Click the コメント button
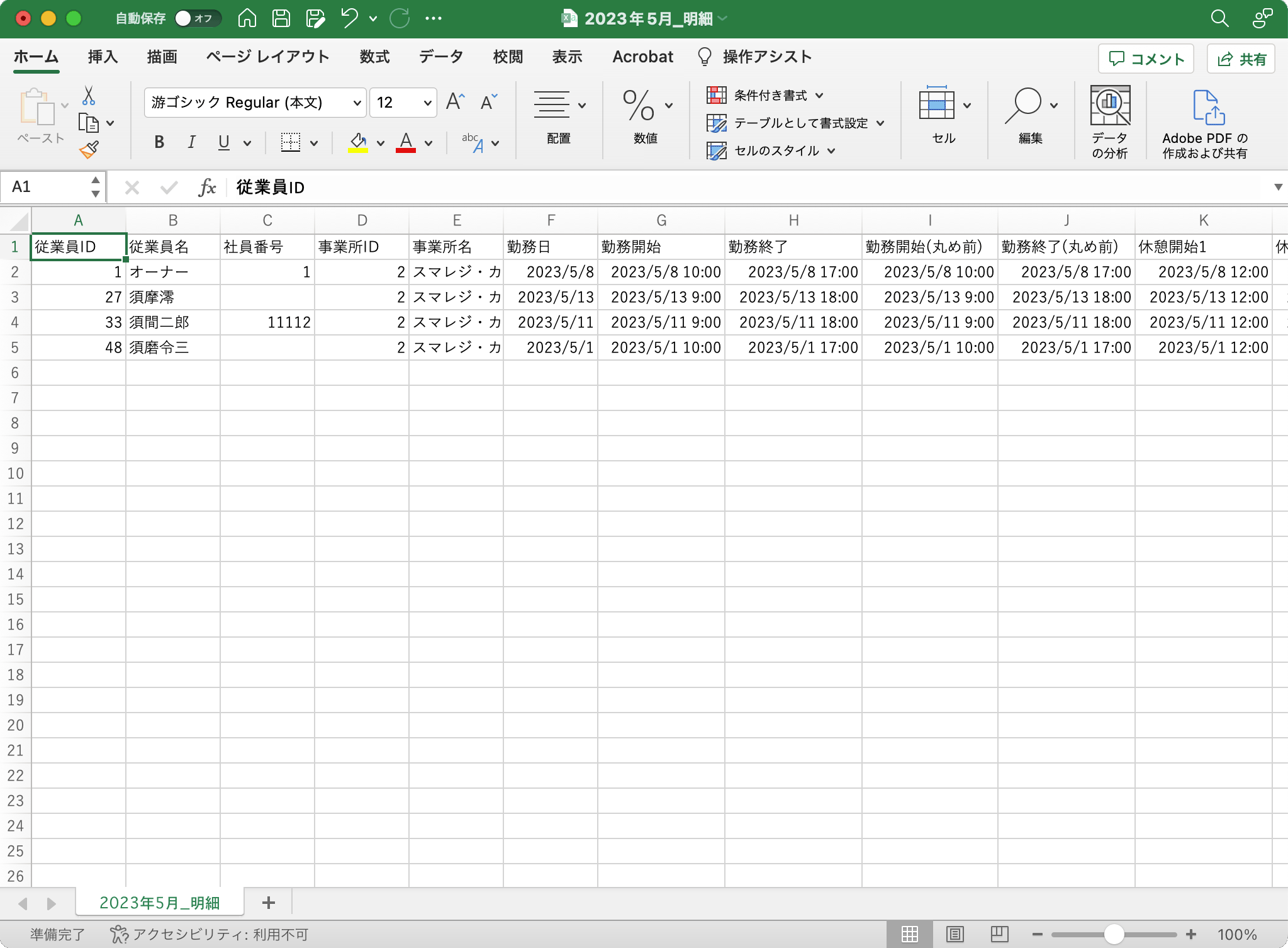The height and width of the screenshot is (948, 1288). click(x=1145, y=58)
